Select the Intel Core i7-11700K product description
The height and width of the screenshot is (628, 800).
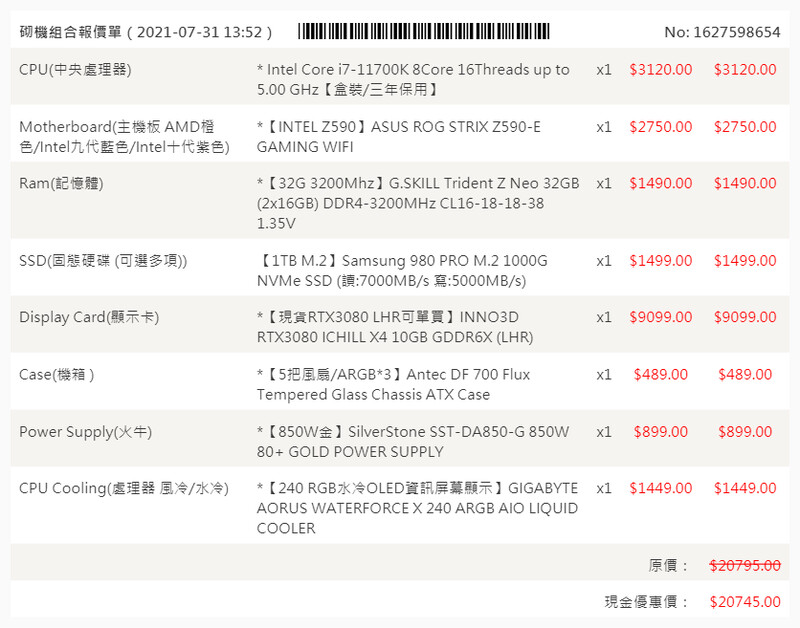(x=413, y=79)
